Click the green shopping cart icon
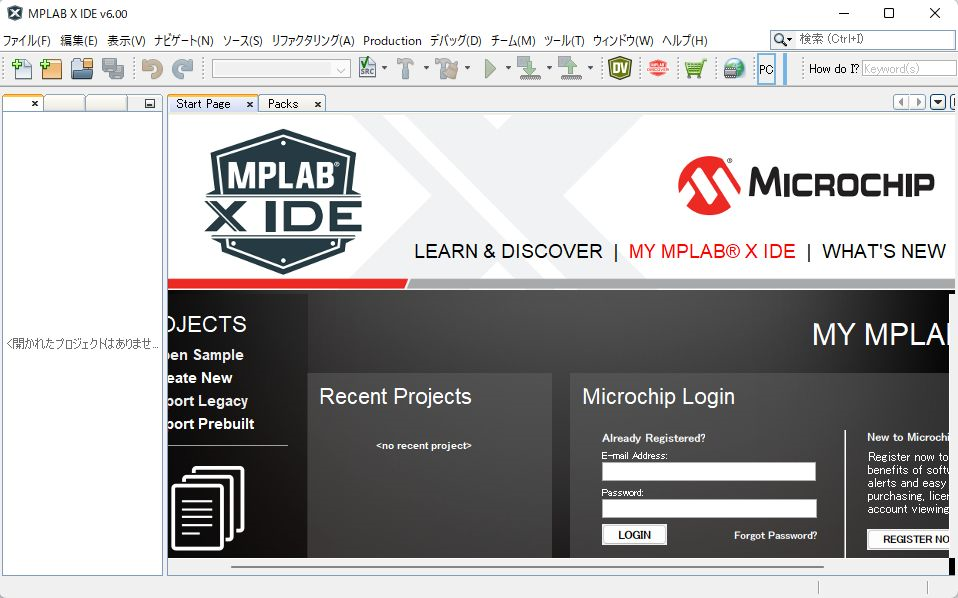 click(x=695, y=68)
